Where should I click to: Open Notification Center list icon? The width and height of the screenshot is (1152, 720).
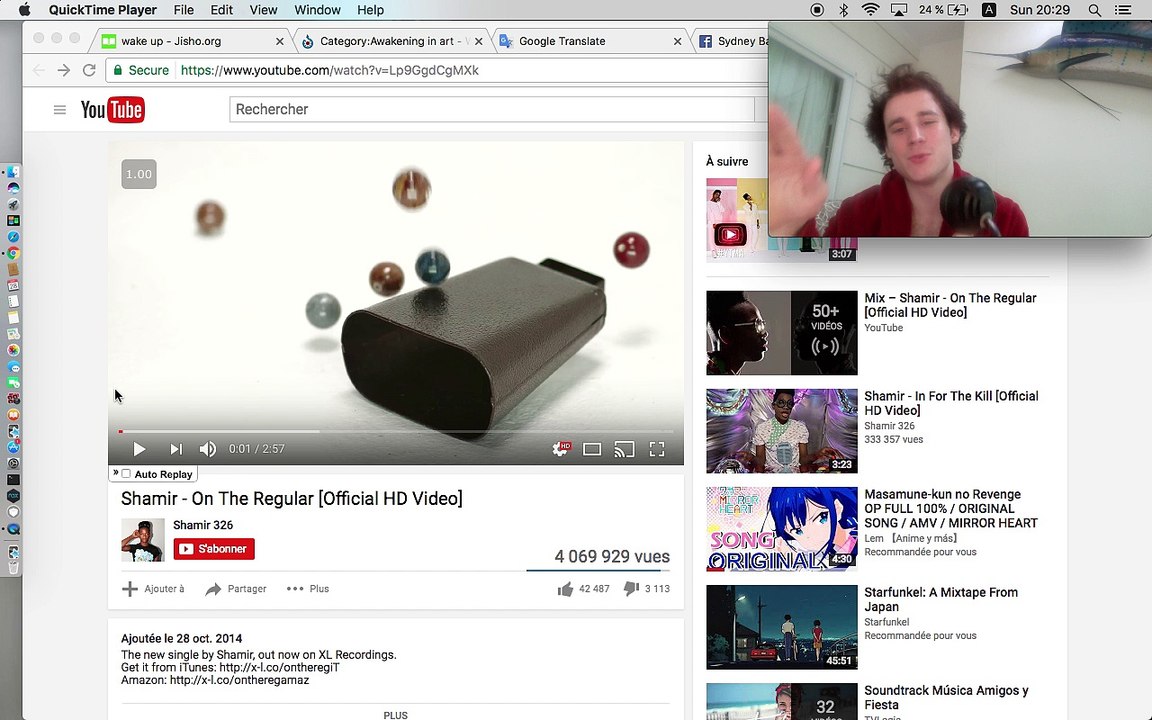tap(1123, 10)
